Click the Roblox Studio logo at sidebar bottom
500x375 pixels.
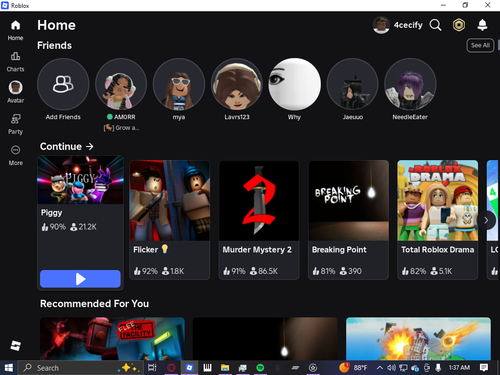(x=15, y=345)
